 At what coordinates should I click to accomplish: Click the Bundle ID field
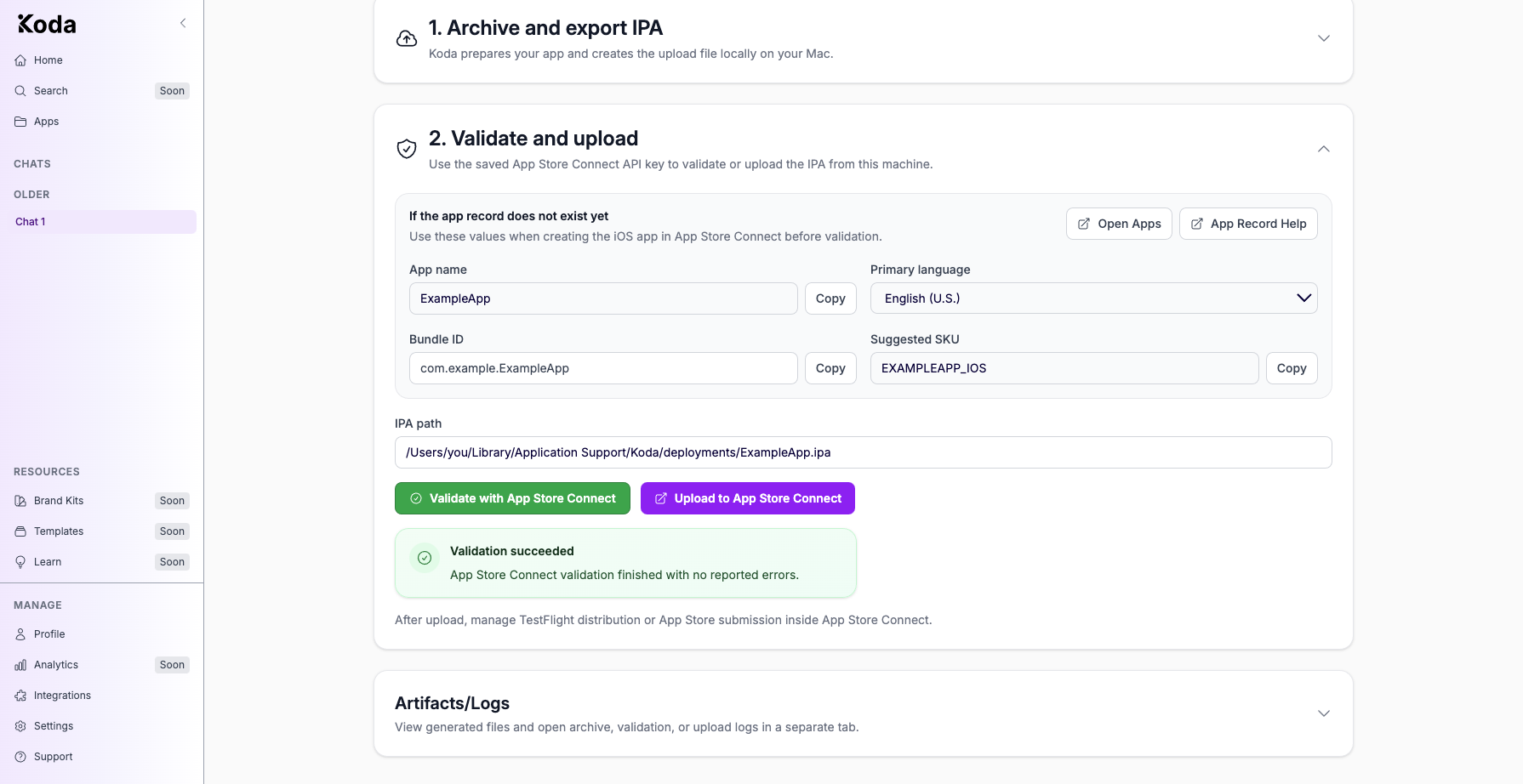(603, 368)
